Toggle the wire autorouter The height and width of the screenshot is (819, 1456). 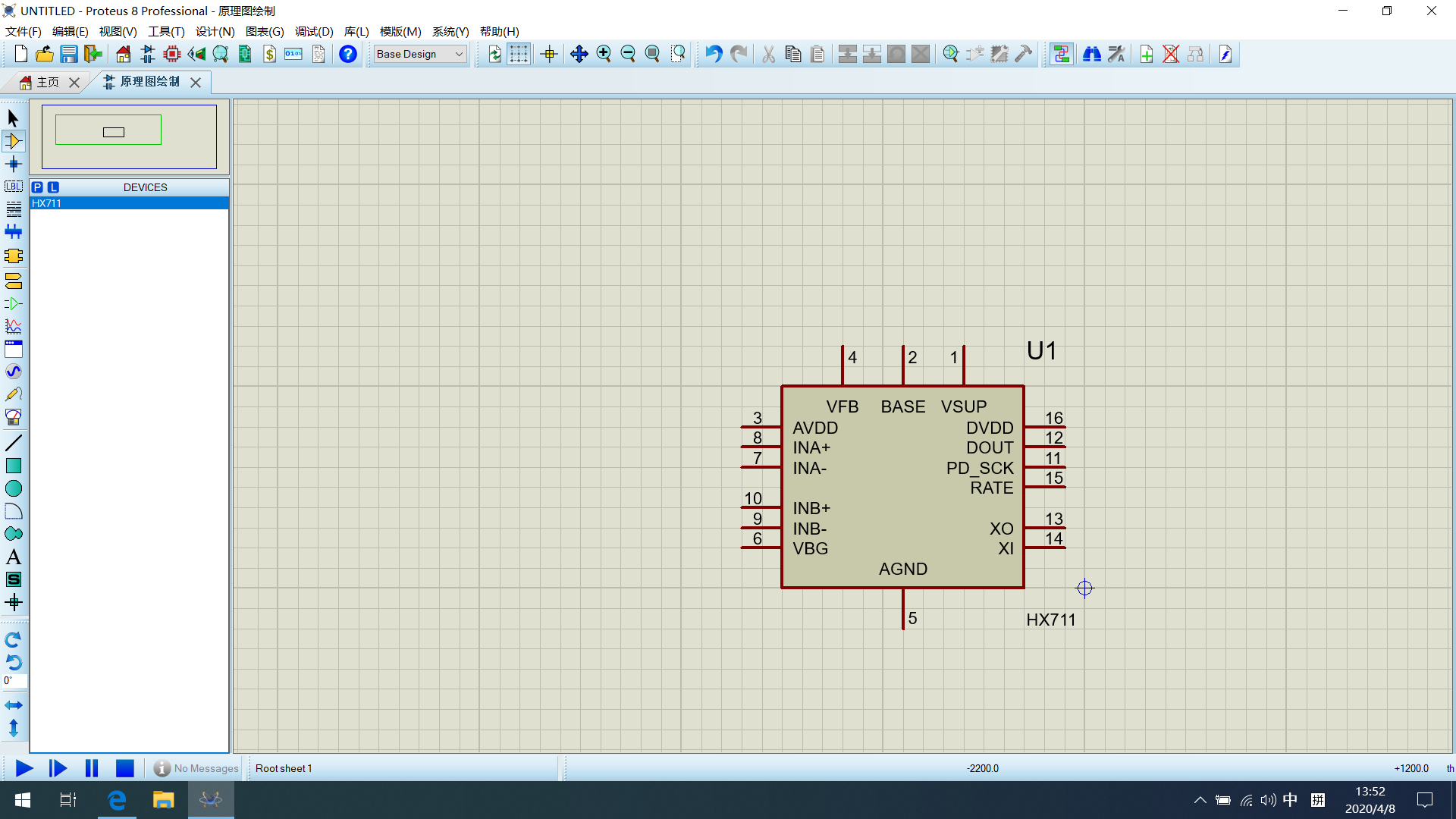tap(1062, 54)
